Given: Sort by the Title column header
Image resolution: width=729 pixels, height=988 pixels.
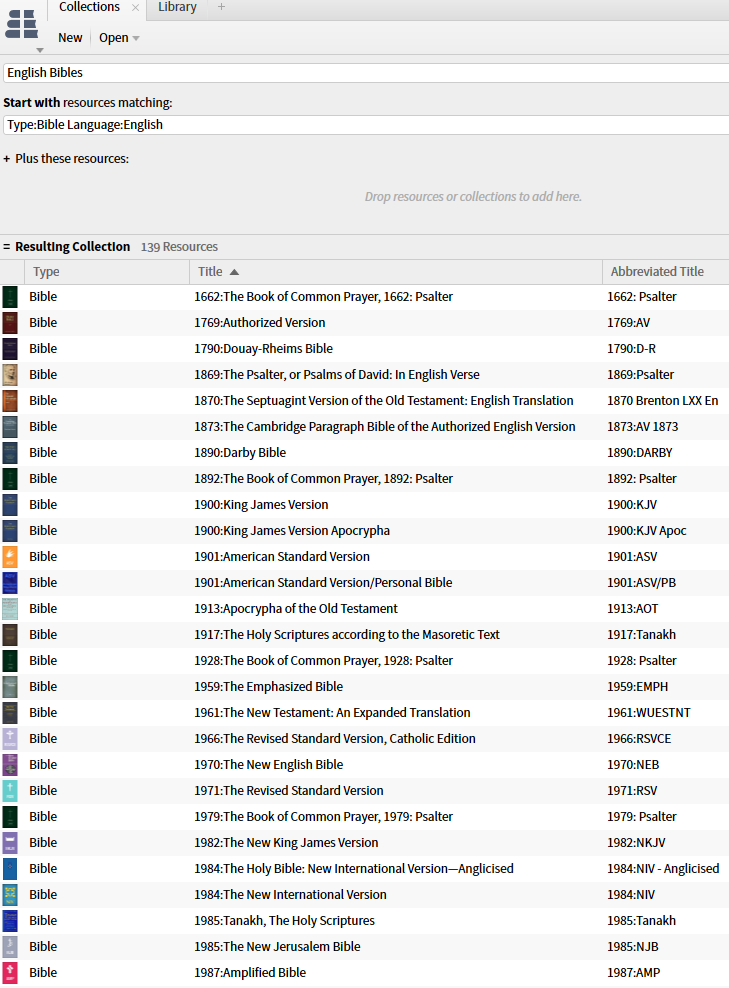Looking at the screenshot, I should coord(396,272).
